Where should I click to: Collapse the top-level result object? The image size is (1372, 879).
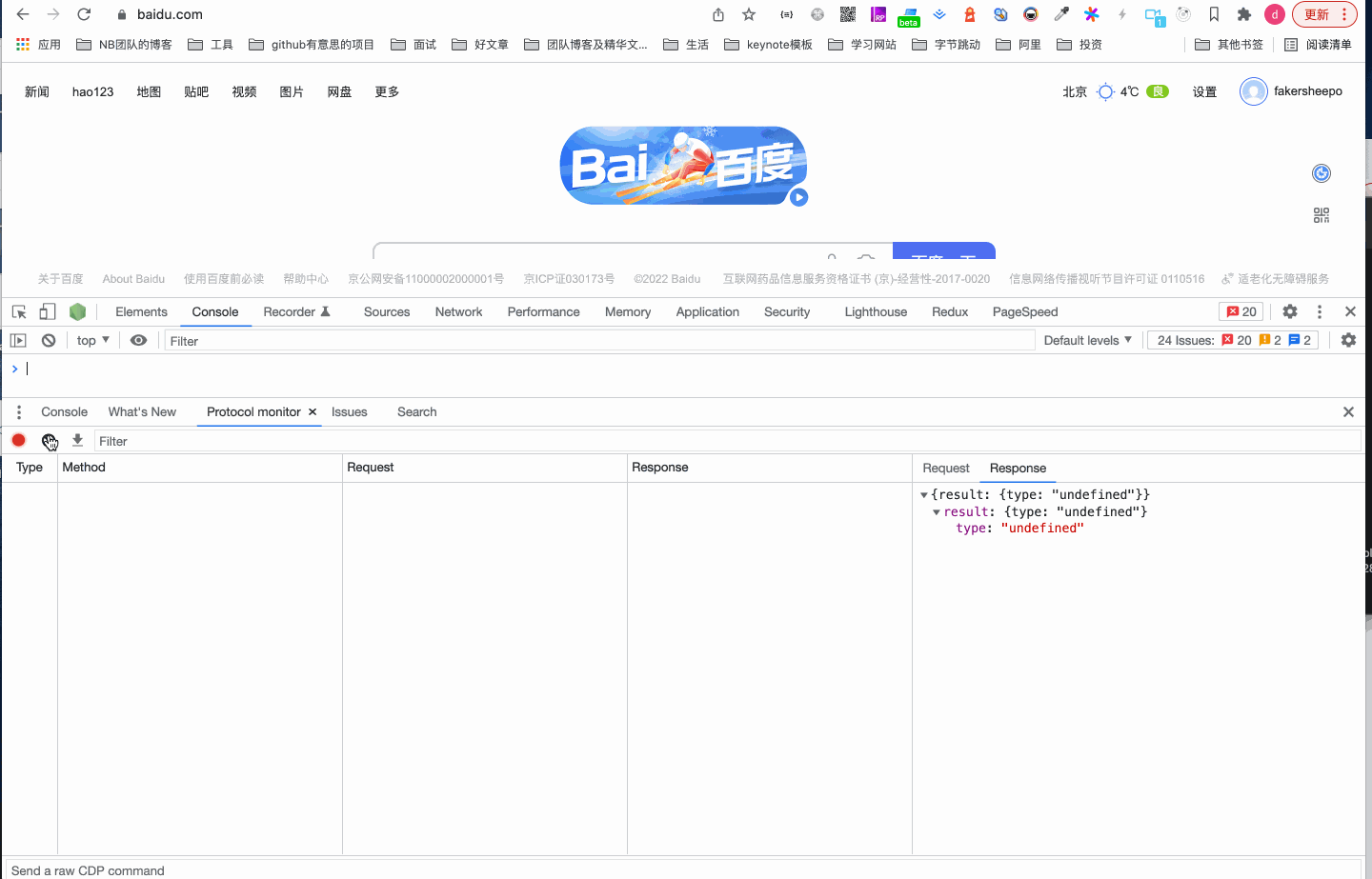(x=924, y=495)
